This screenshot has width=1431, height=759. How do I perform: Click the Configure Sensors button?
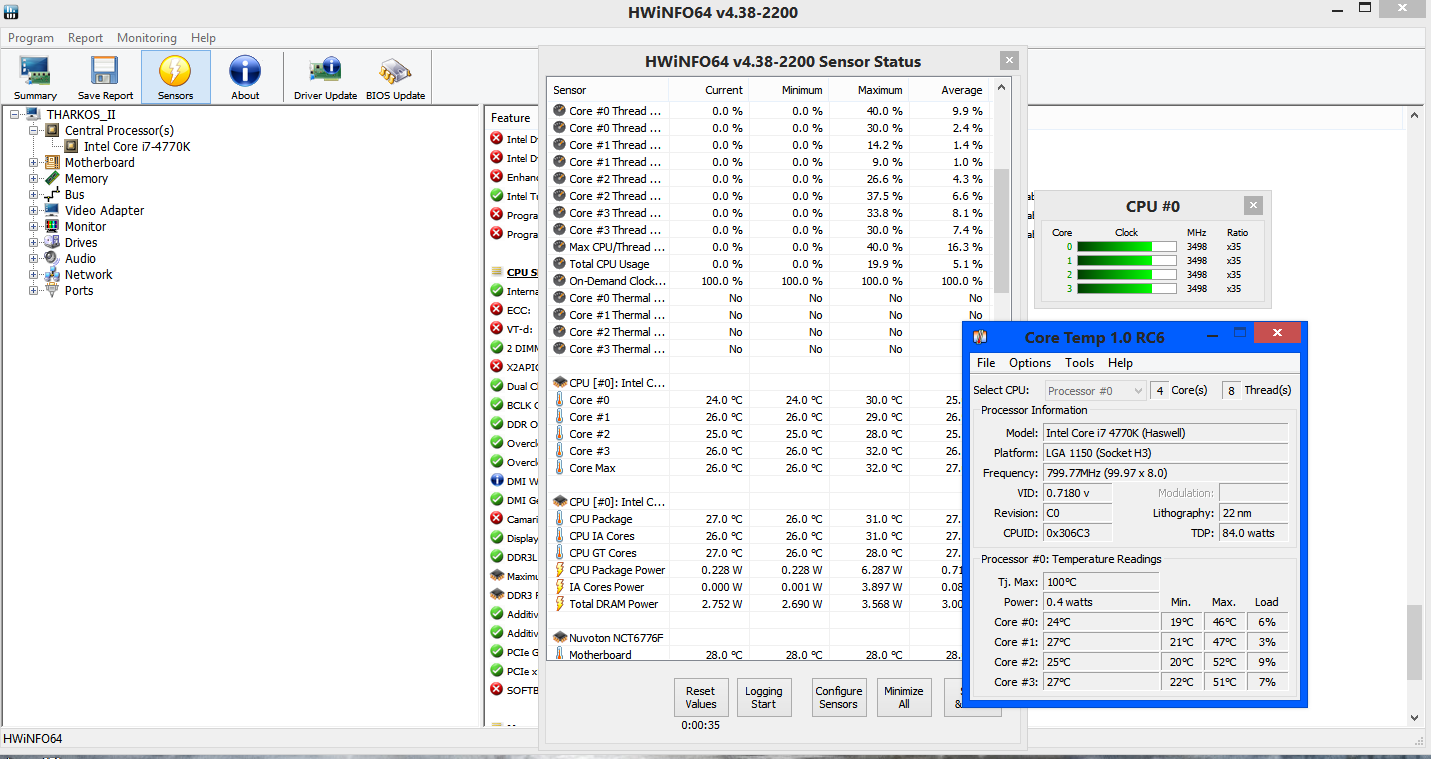(838, 697)
